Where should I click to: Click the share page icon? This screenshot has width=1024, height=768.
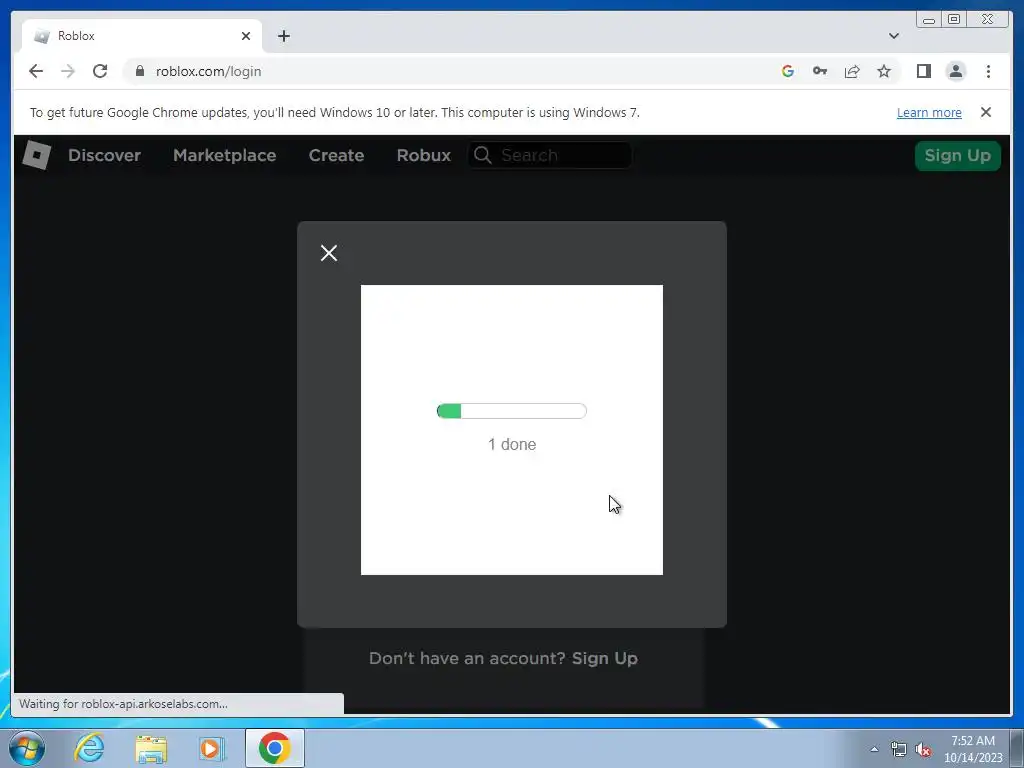tap(852, 71)
